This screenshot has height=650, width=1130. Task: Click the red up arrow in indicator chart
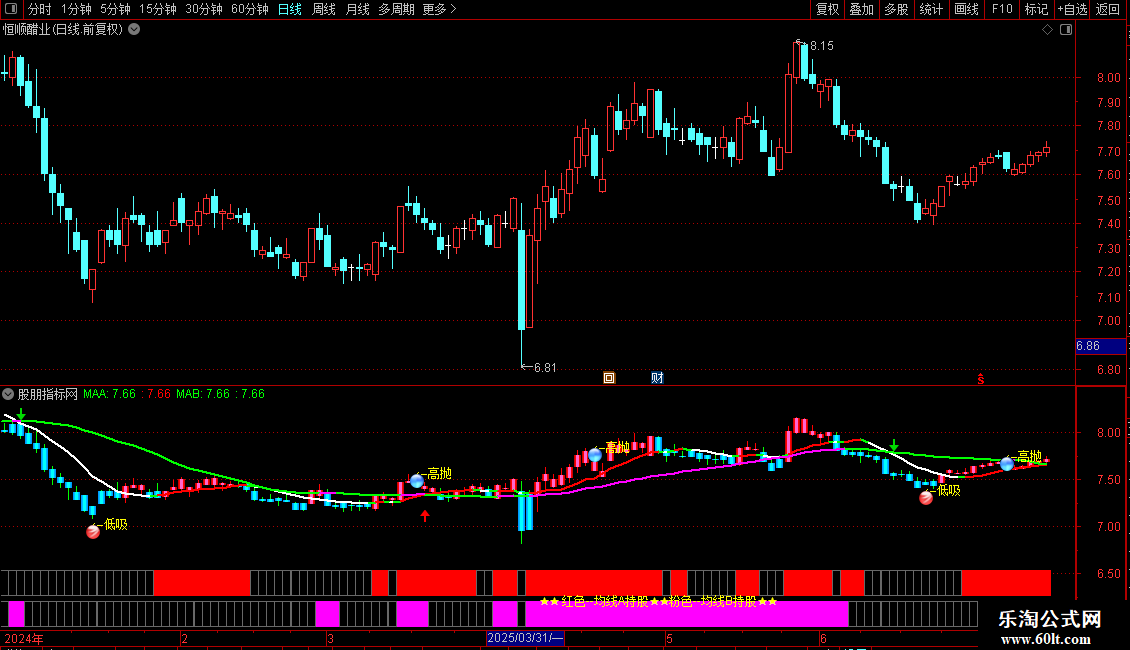424,515
